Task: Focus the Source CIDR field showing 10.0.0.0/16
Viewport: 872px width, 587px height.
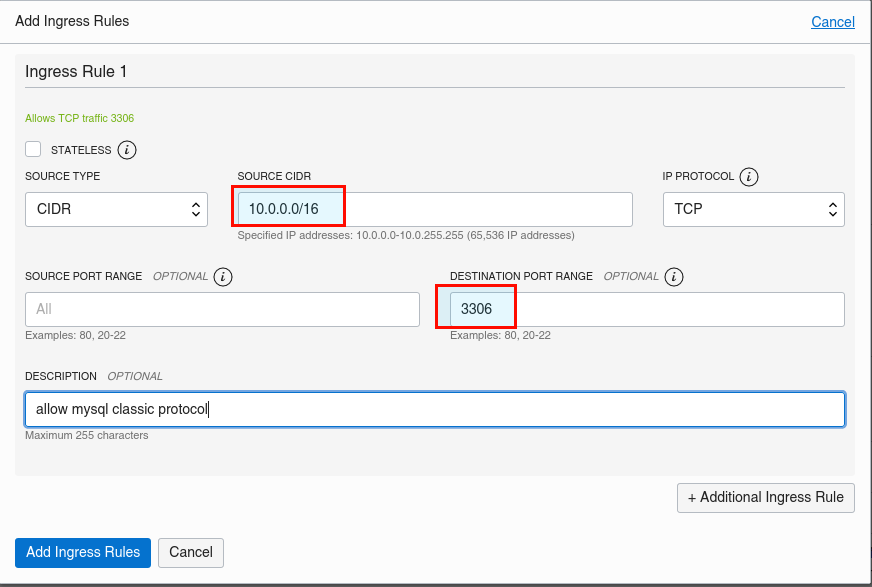Action: coord(435,210)
